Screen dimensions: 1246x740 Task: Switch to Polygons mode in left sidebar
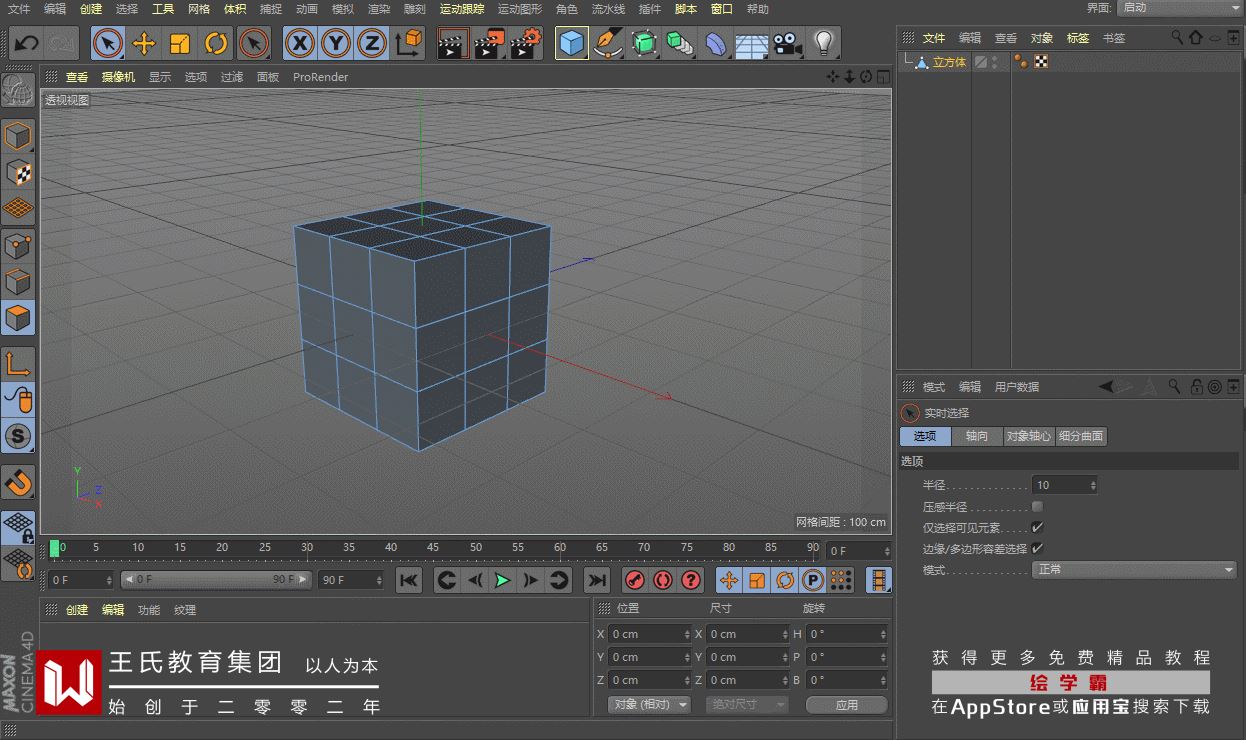tap(18, 317)
